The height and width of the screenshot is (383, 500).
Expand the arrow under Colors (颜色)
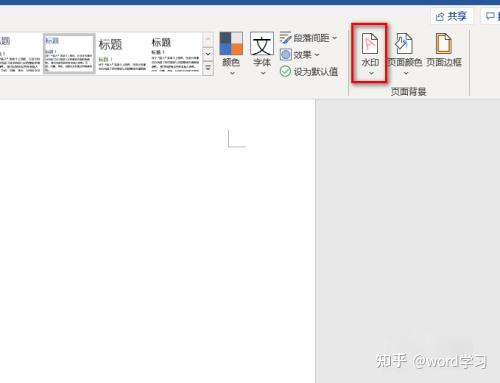point(232,73)
